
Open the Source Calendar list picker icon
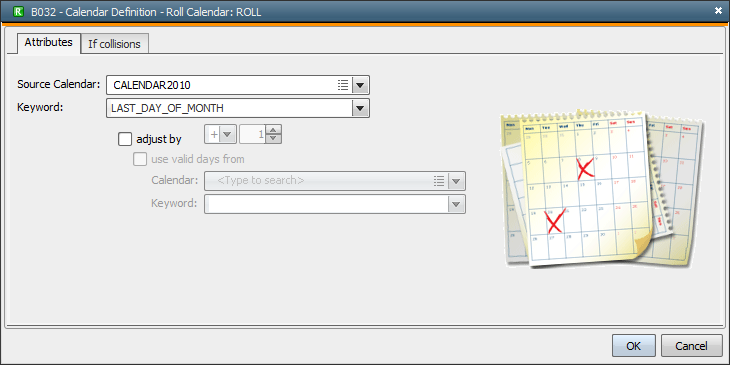click(343, 85)
